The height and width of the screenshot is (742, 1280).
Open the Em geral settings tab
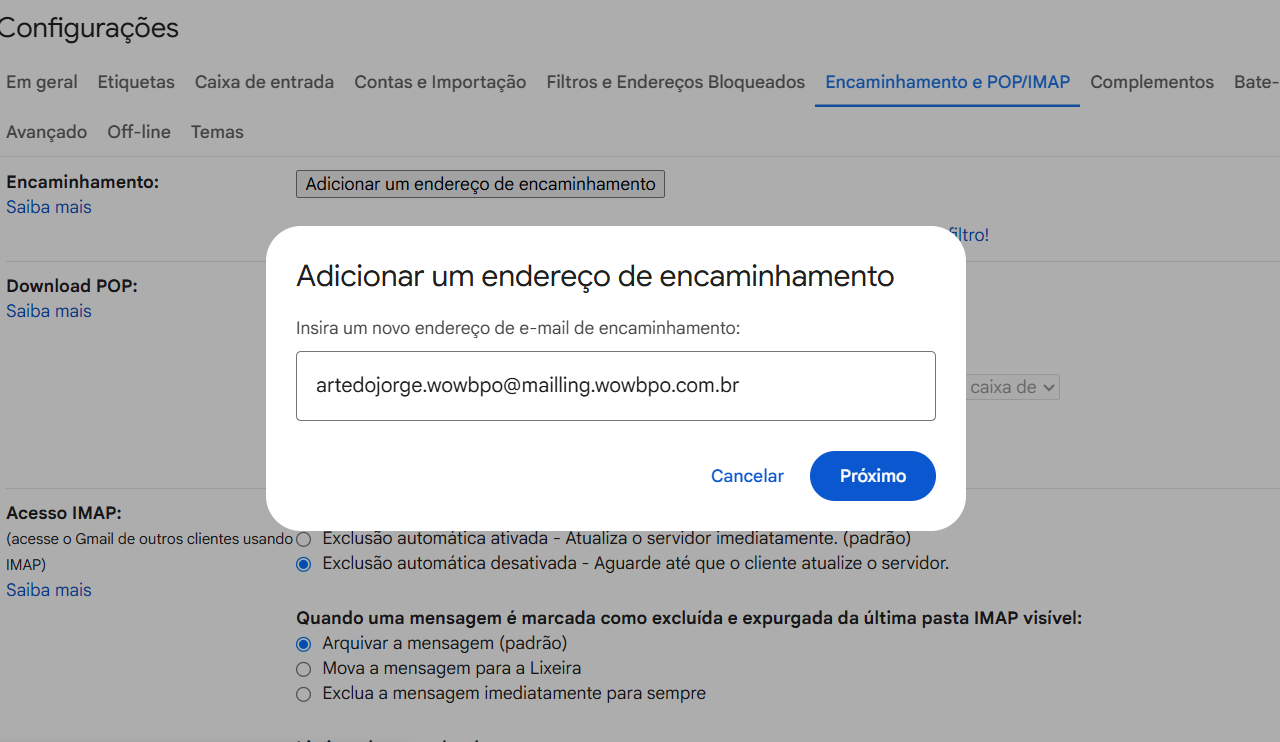pyautogui.click(x=41, y=82)
